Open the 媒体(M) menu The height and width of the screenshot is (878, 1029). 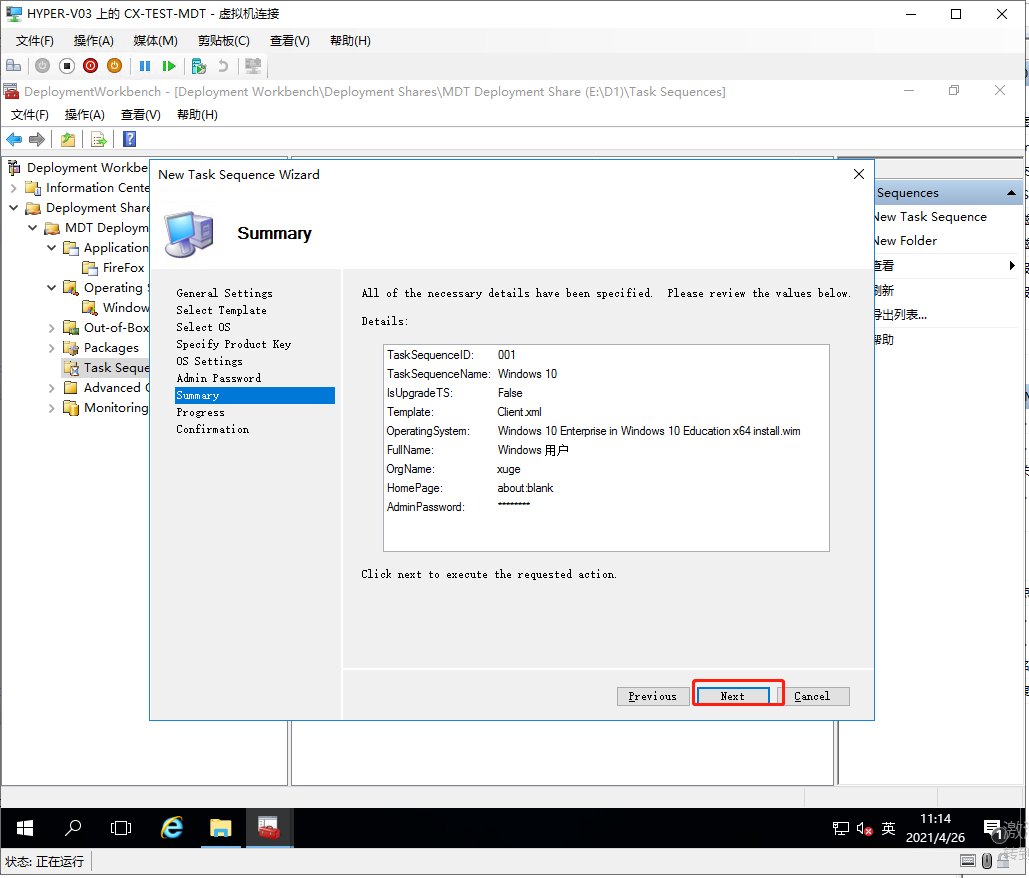pyautogui.click(x=156, y=41)
